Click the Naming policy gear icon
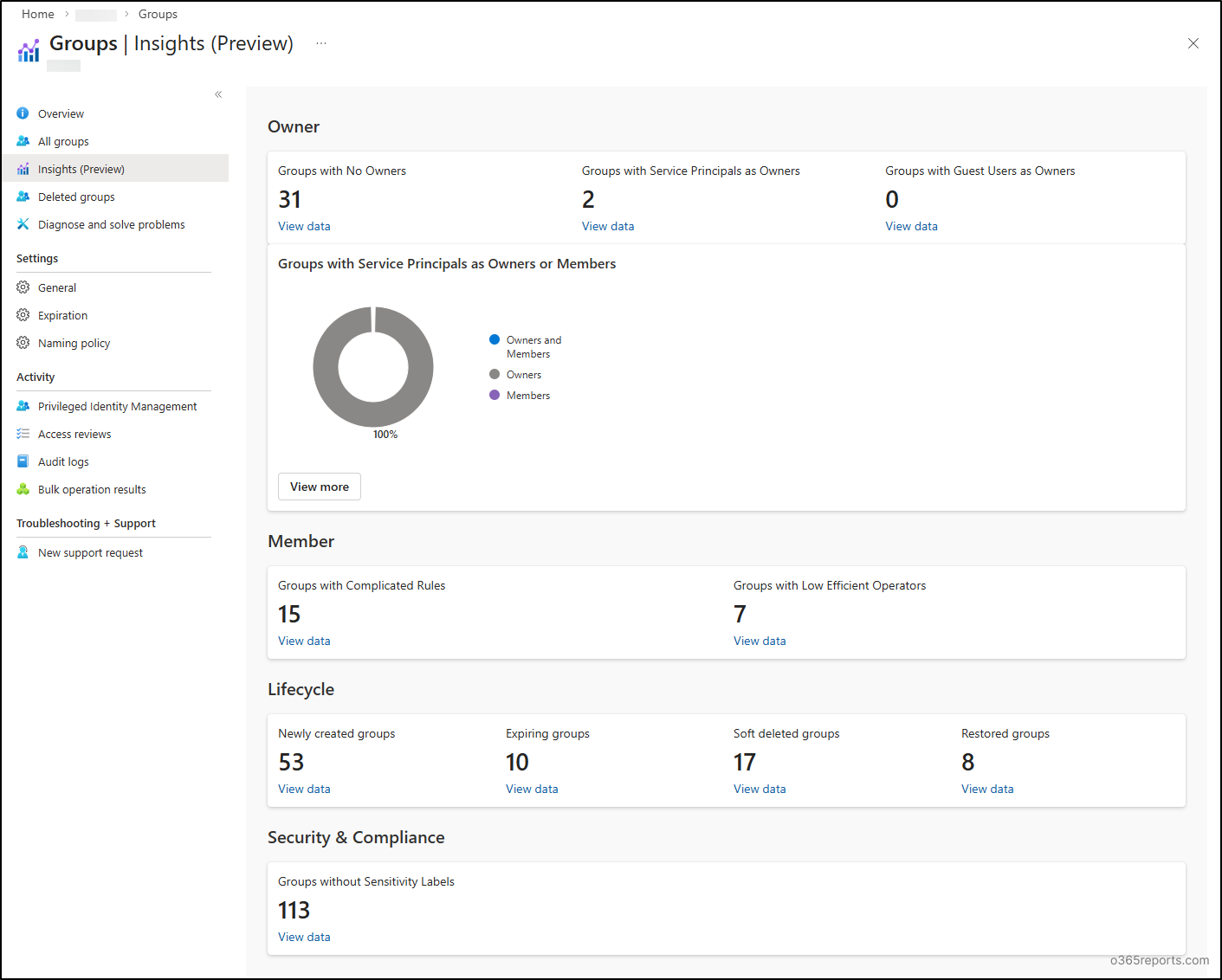This screenshot has height=980, width=1222. click(x=23, y=342)
